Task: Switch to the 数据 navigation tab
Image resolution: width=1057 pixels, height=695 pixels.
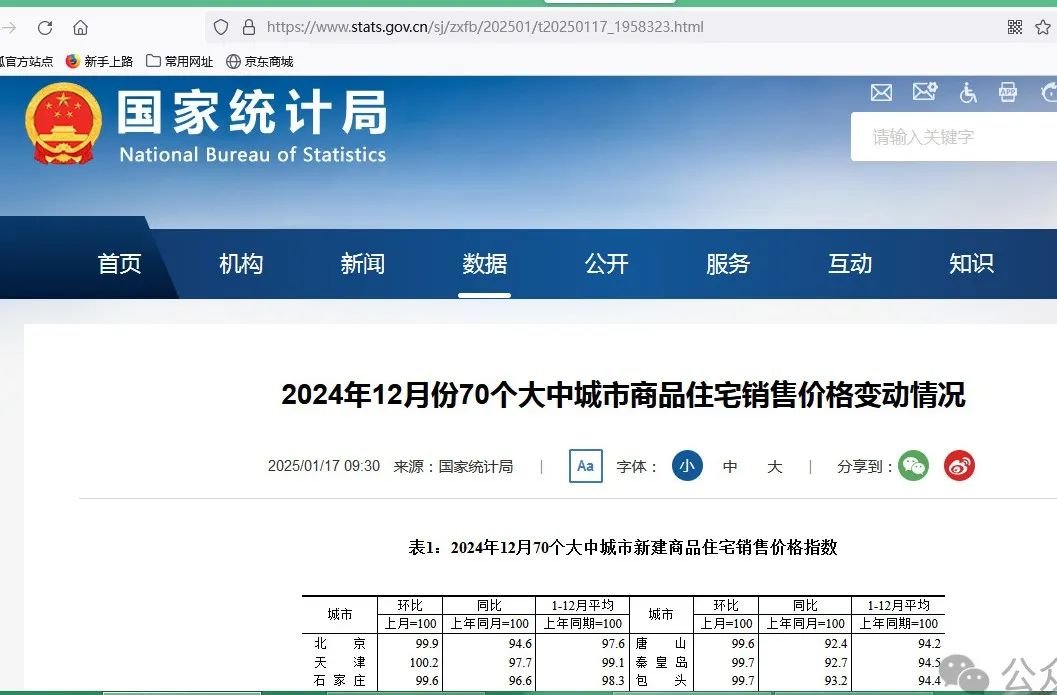Action: (484, 263)
